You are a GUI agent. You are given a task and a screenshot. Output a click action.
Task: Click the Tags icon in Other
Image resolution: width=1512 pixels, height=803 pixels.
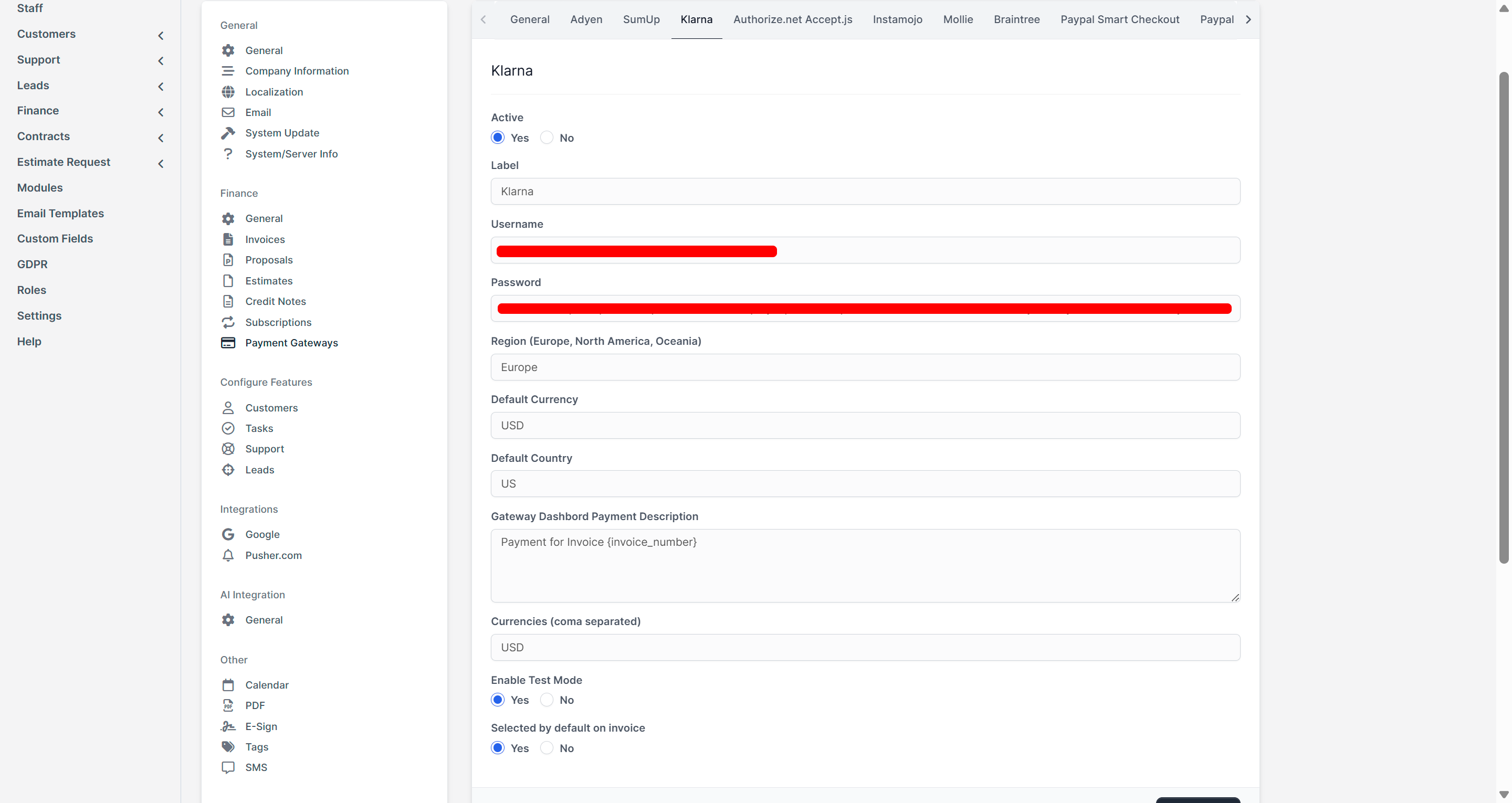pyautogui.click(x=228, y=747)
